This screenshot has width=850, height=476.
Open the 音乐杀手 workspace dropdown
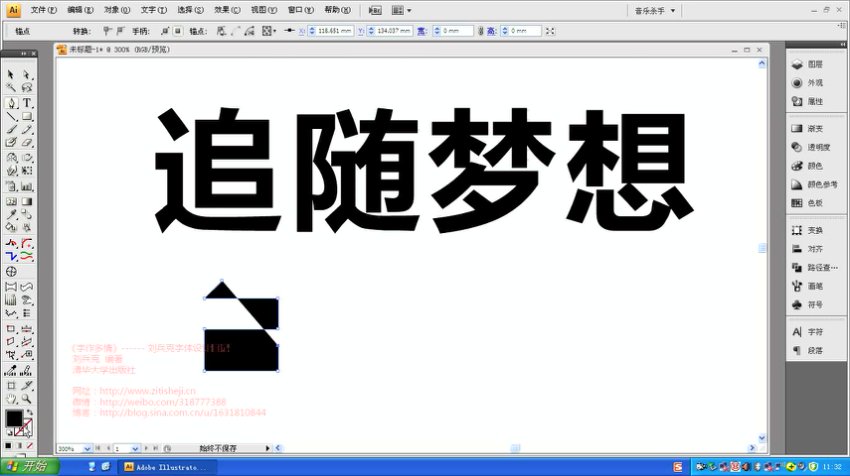[x=656, y=10]
